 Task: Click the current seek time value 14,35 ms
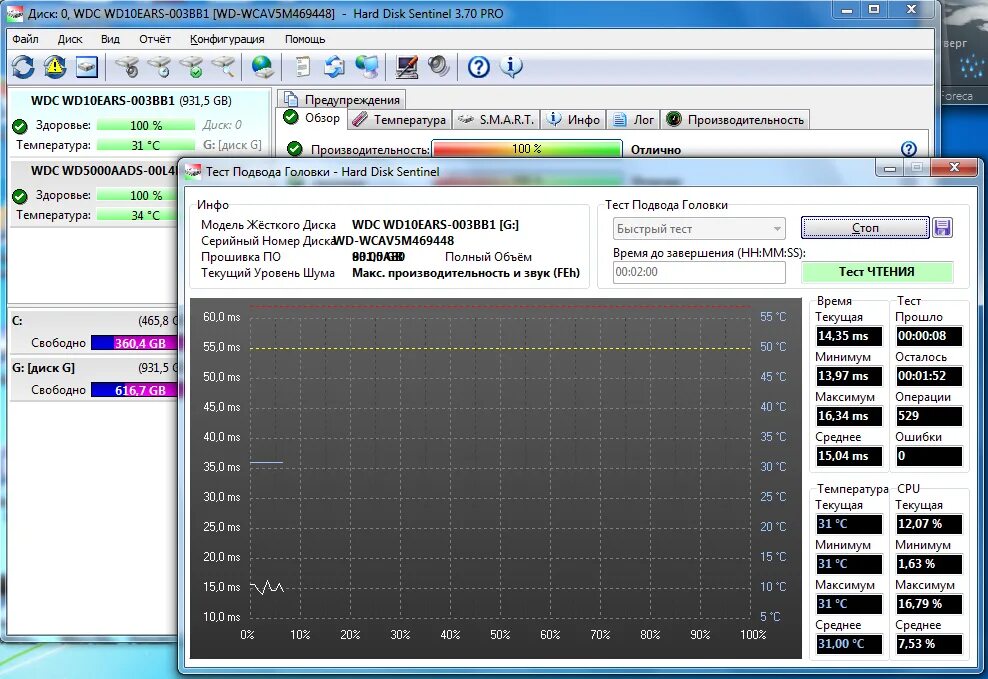[849, 336]
